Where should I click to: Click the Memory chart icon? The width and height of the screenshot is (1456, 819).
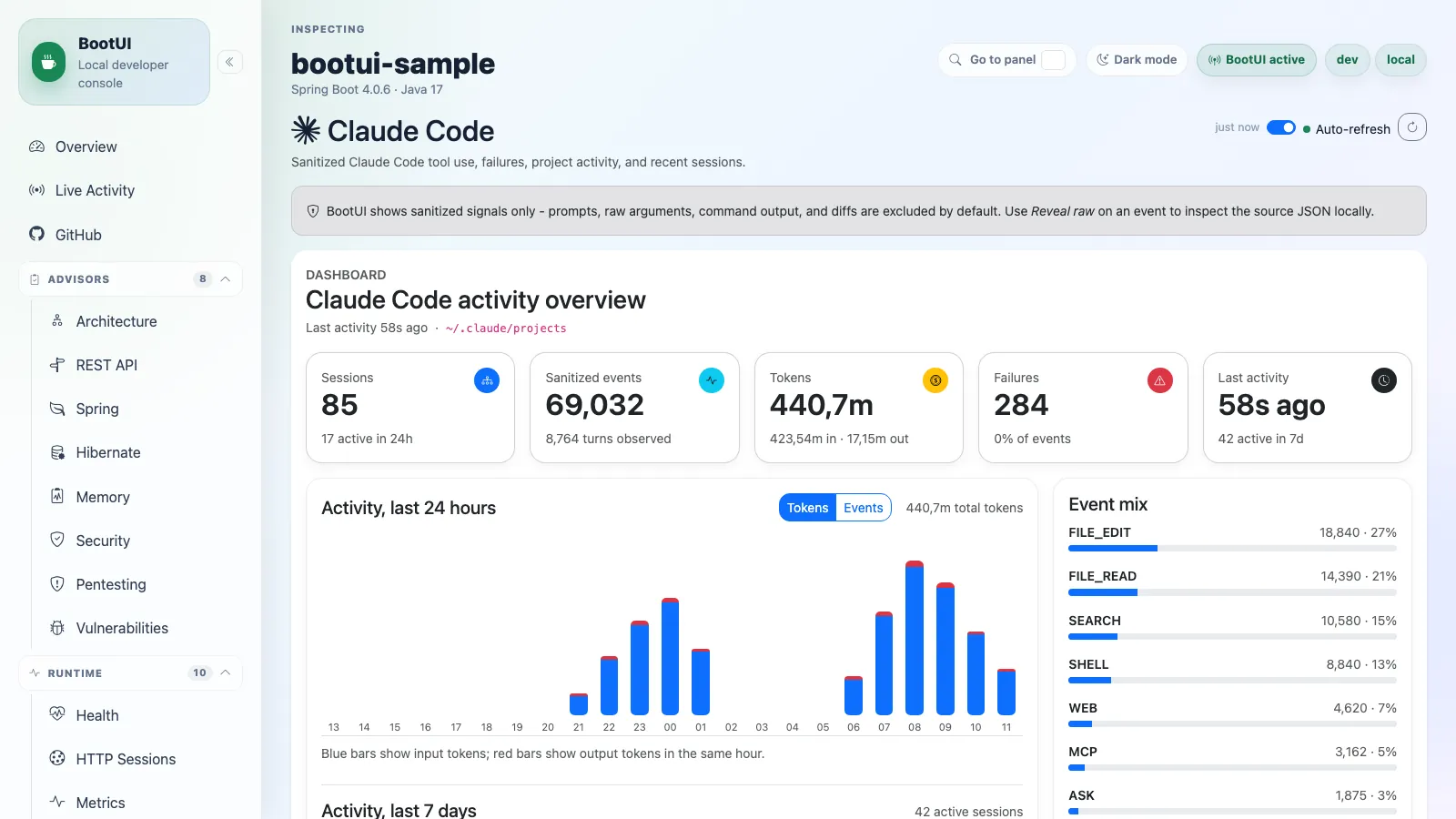57,496
